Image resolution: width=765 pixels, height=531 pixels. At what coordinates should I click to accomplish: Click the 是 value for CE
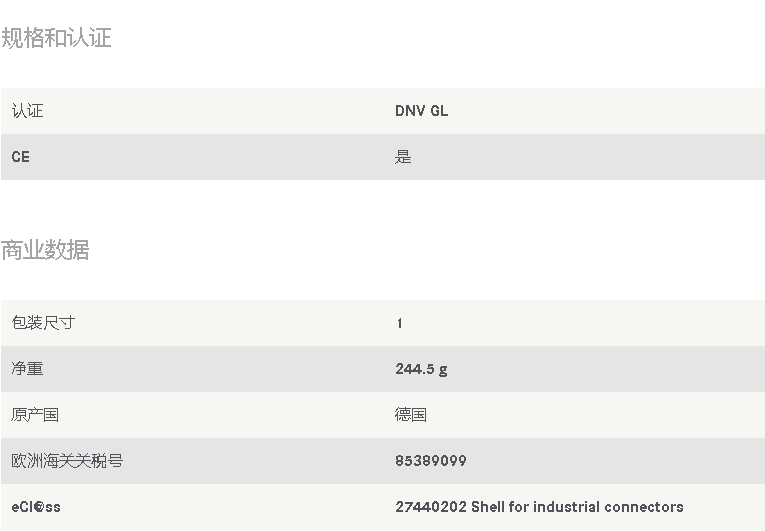click(403, 157)
